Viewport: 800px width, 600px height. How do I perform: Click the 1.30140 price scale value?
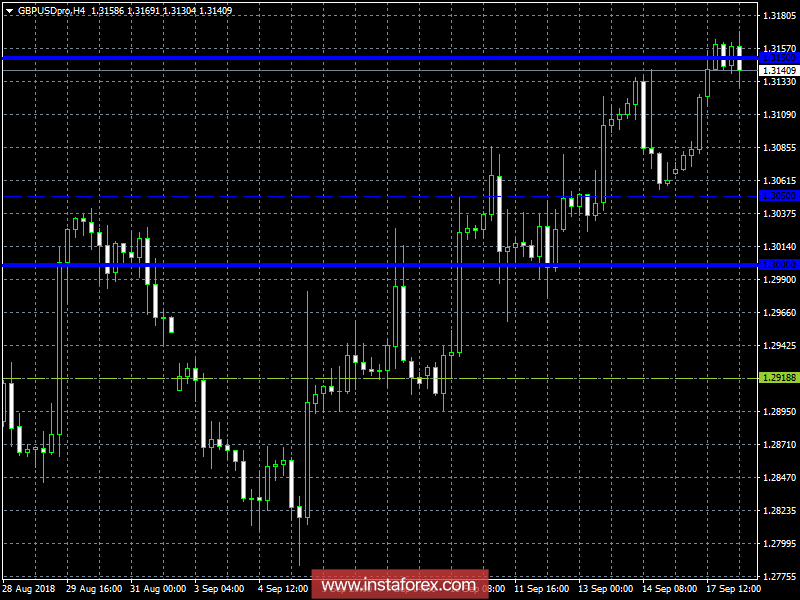tap(779, 247)
